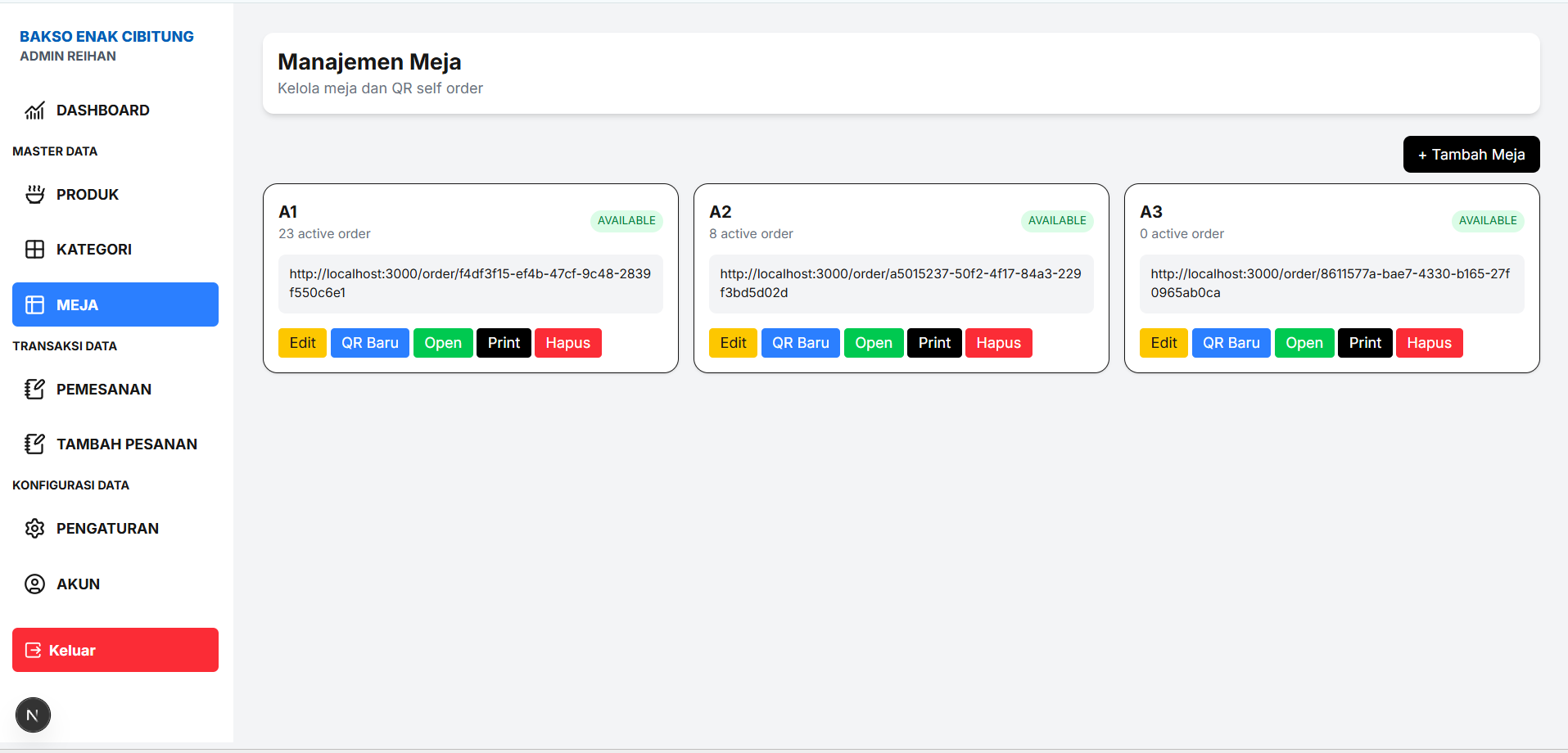Open the Pemesanan menu item
The width and height of the screenshot is (1568, 753).
(x=115, y=390)
